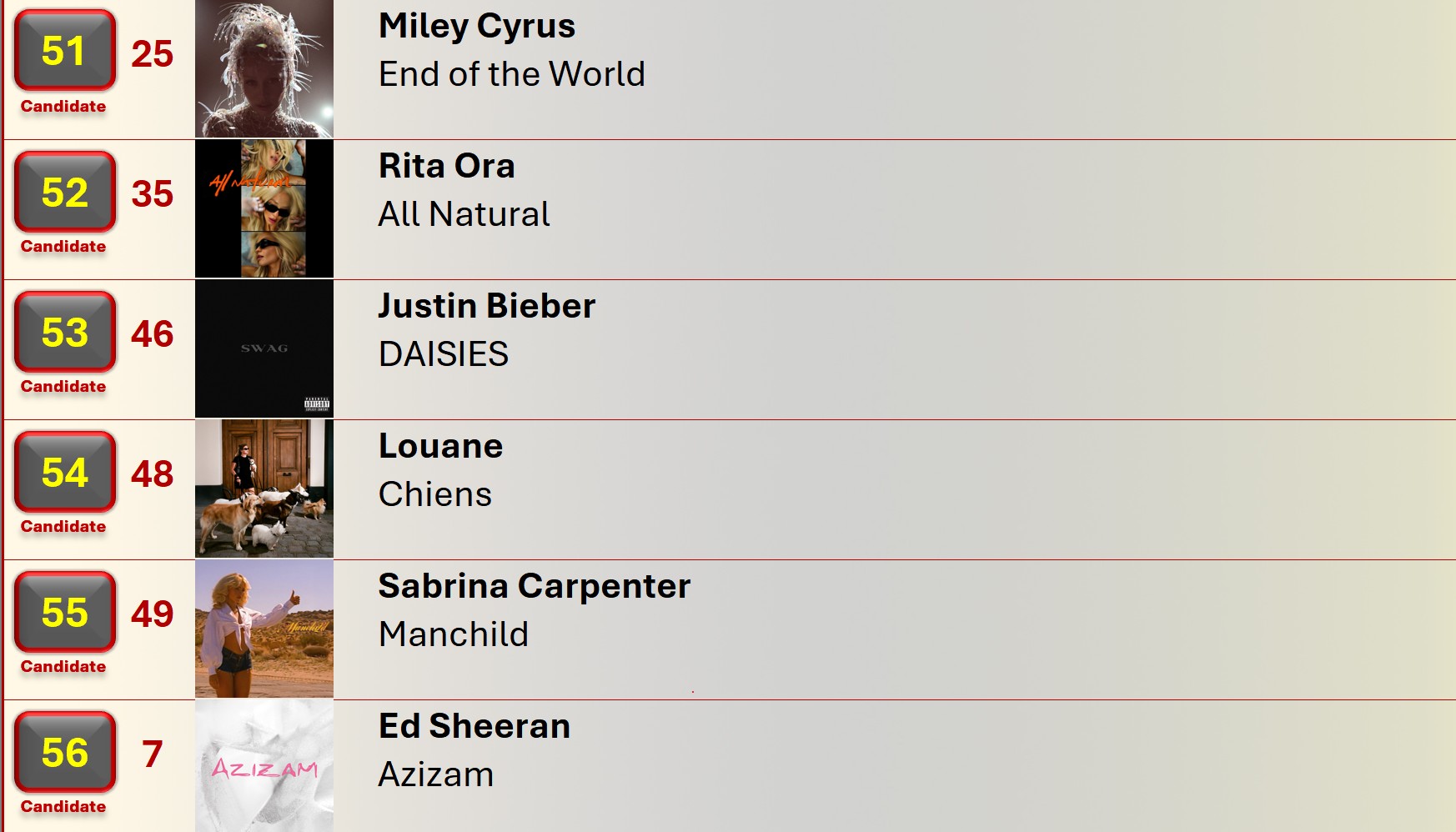Click the number 51 rank badge
This screenshot has width=1456, height=832.
pyautogui.click(x=64, y=51)
